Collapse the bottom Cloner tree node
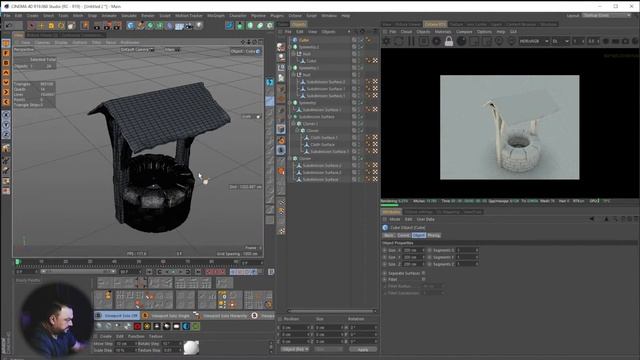The image size is (640, 360). point(290,158)
